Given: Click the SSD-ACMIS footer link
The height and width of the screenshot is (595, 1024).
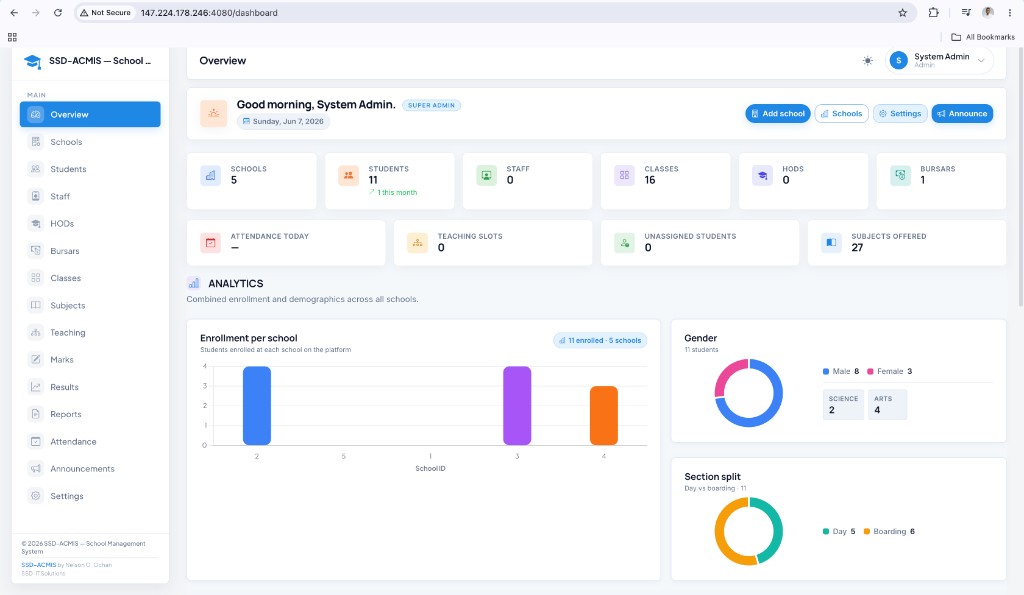Looking at the screenshot, I should coord(39,565).
